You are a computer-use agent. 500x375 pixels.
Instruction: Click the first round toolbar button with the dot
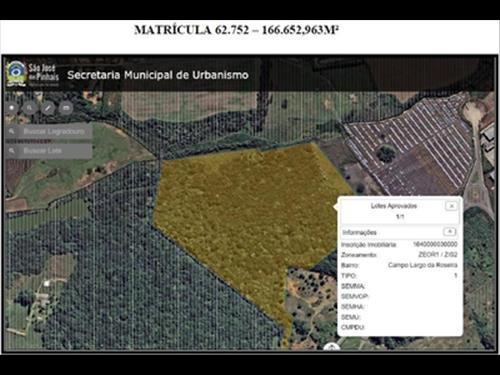tap(12, 108)
